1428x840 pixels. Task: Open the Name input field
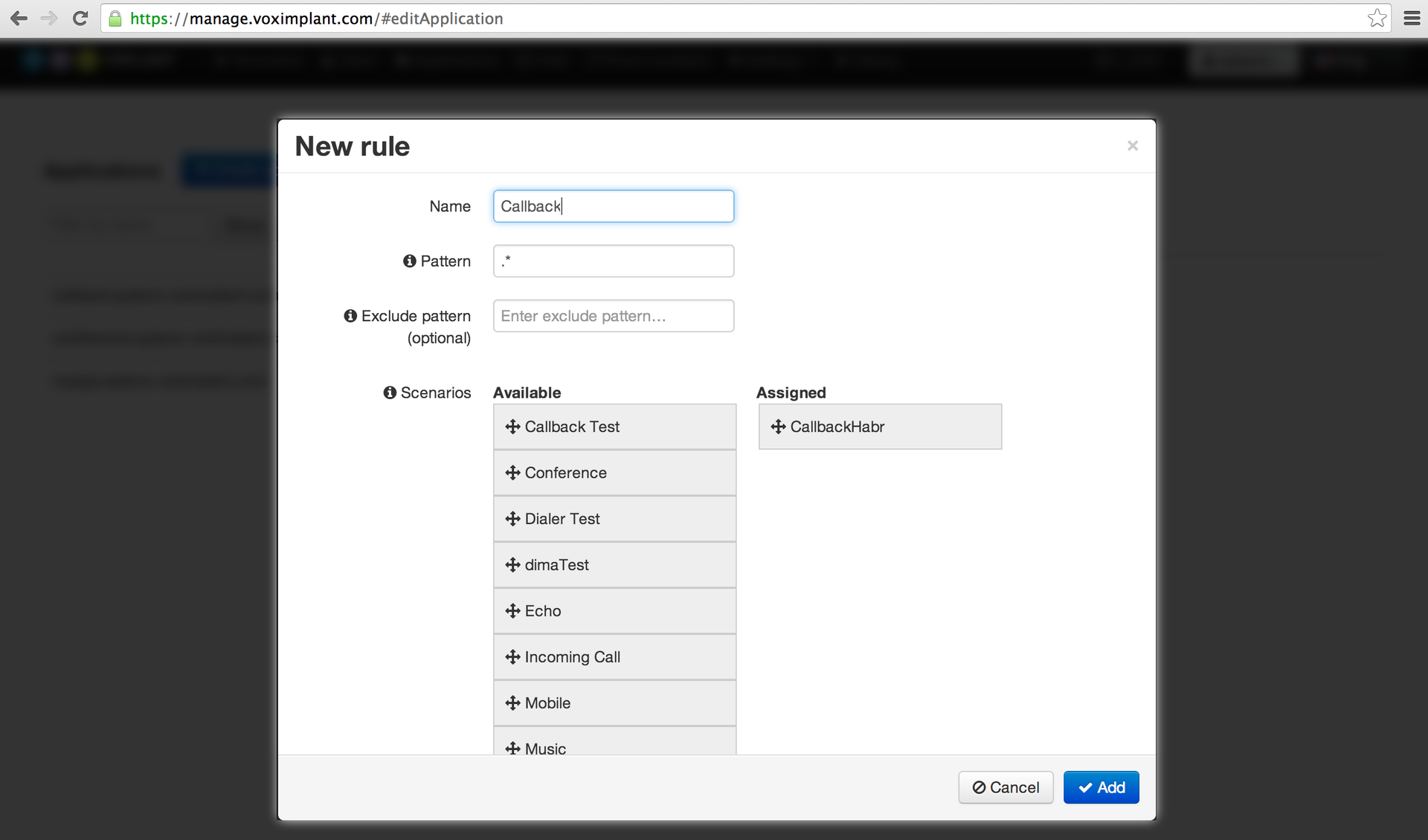coord(613,206)
